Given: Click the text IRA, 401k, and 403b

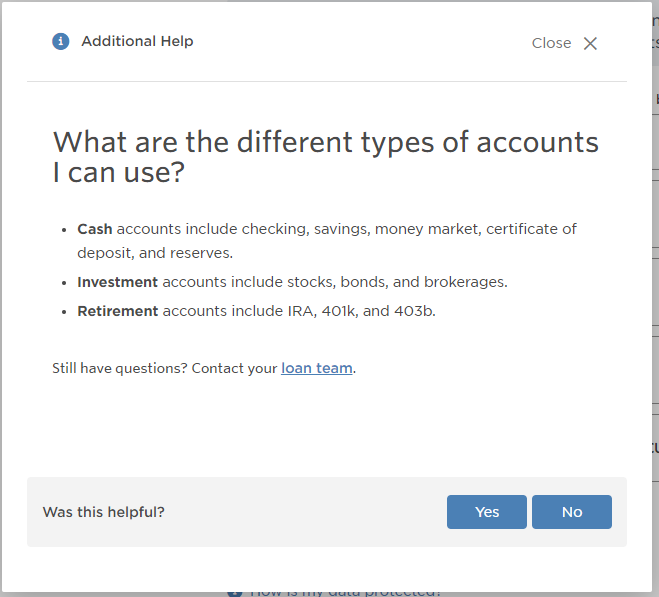Looking at the screenshot, I should click(361, 311).
